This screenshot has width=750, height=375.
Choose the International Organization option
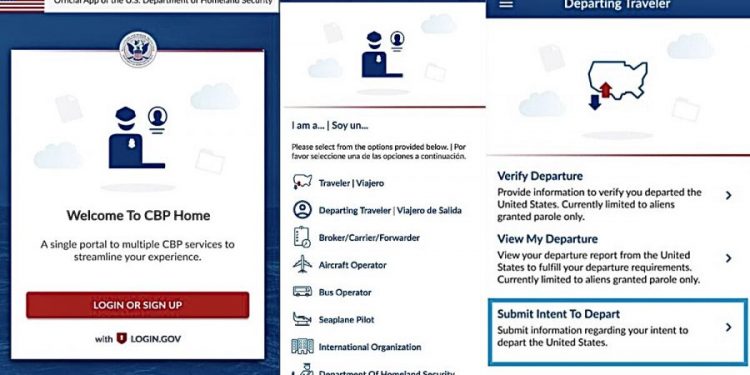pos(370,347)
